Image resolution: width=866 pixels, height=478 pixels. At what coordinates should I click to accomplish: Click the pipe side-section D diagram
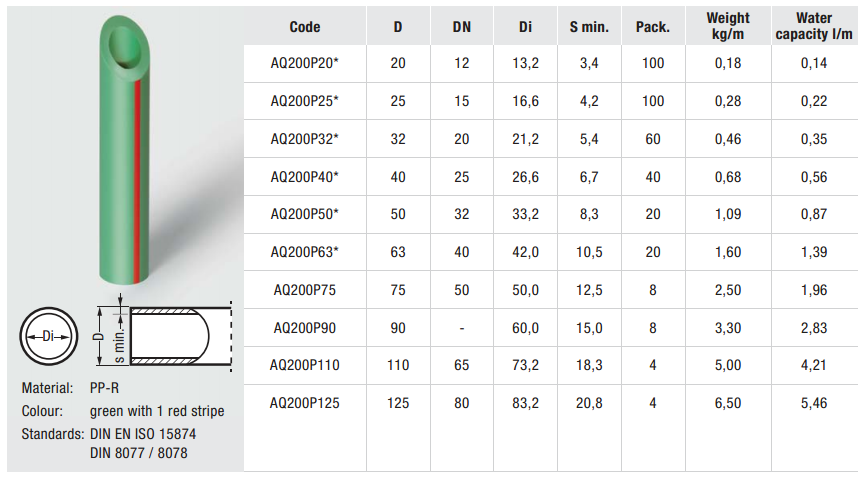(164, 336)
